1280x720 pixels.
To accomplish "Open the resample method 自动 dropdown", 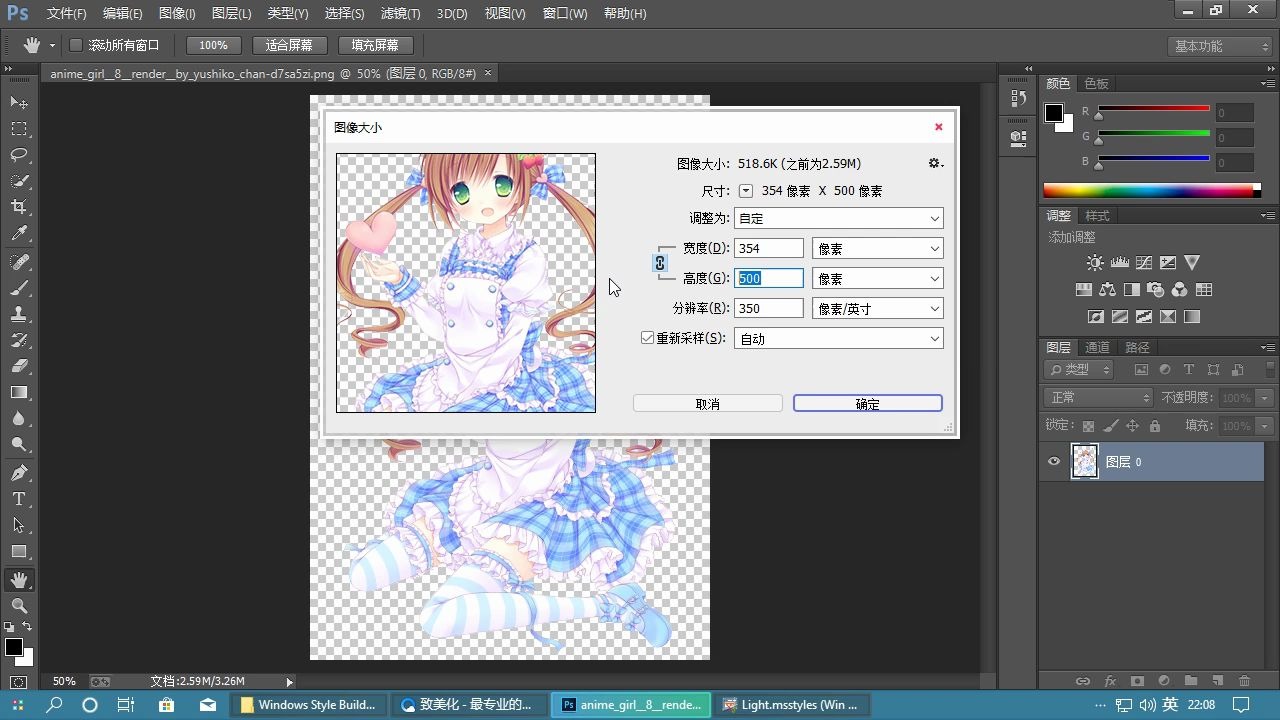I will click(x=838, y=338).
